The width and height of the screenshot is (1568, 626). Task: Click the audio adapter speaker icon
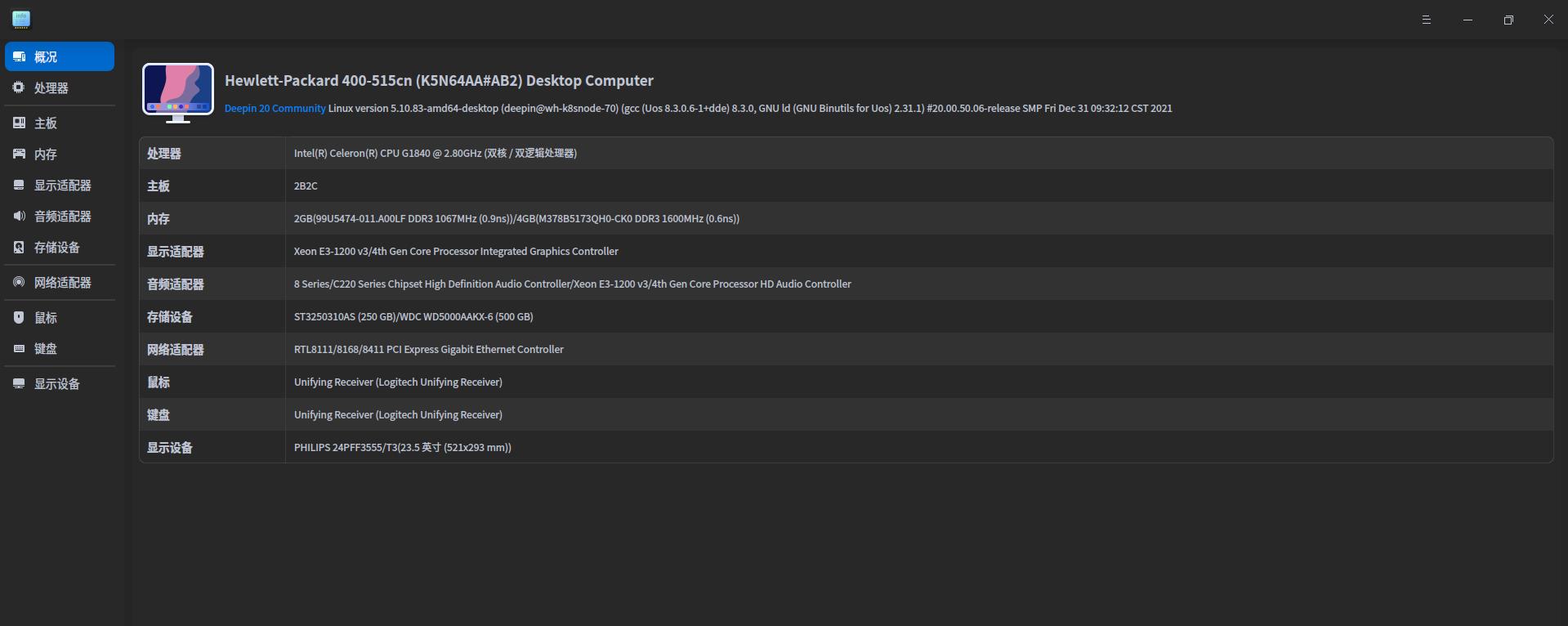pyautogui.click(x=19, y=216)
